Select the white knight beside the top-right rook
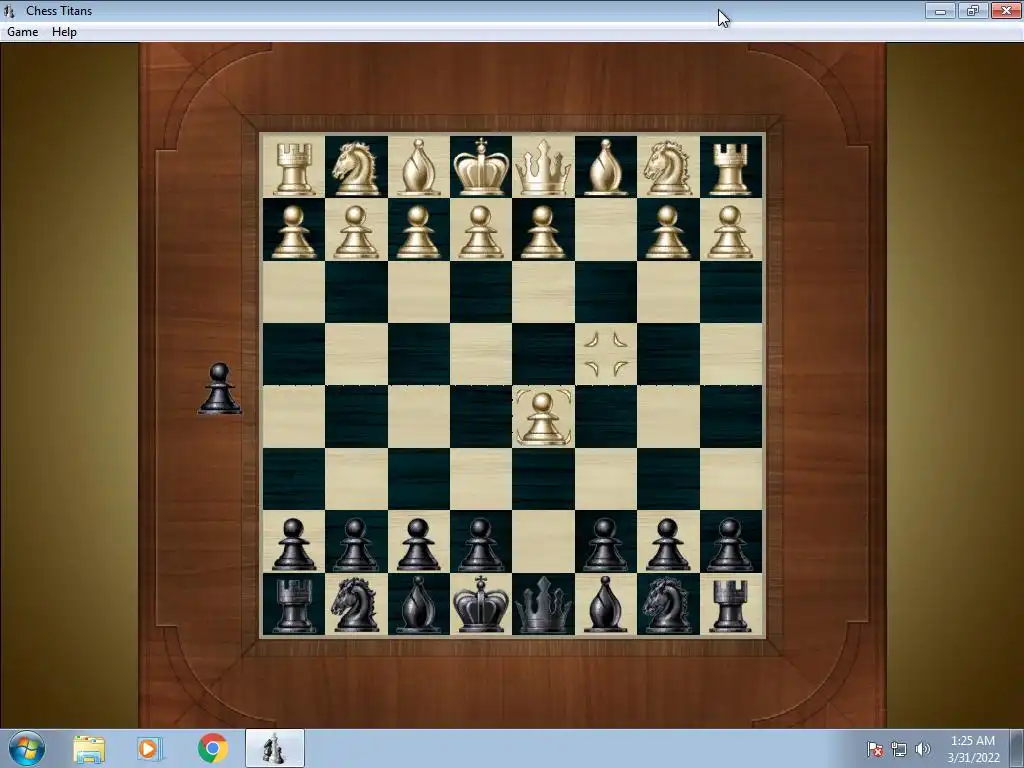 click(x=667, y=168)
